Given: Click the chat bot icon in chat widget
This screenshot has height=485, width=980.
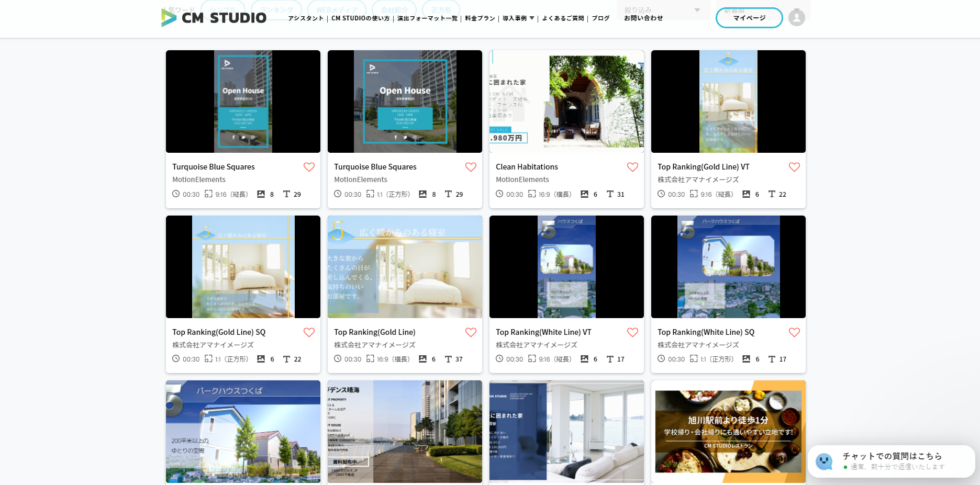Looking at the screenshot, I should tap(824, 461).
